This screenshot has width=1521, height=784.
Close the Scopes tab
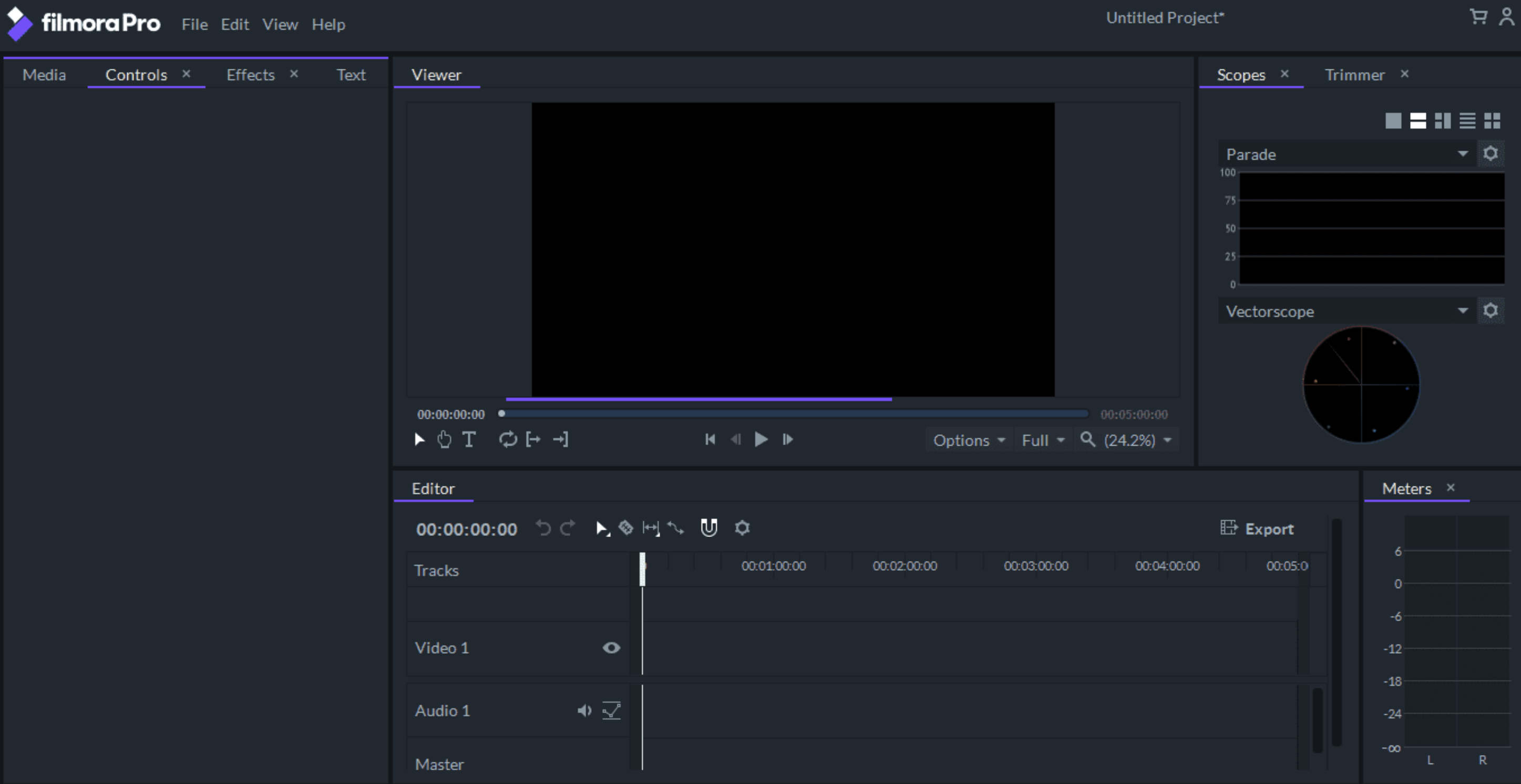[x=1284, y=73]
